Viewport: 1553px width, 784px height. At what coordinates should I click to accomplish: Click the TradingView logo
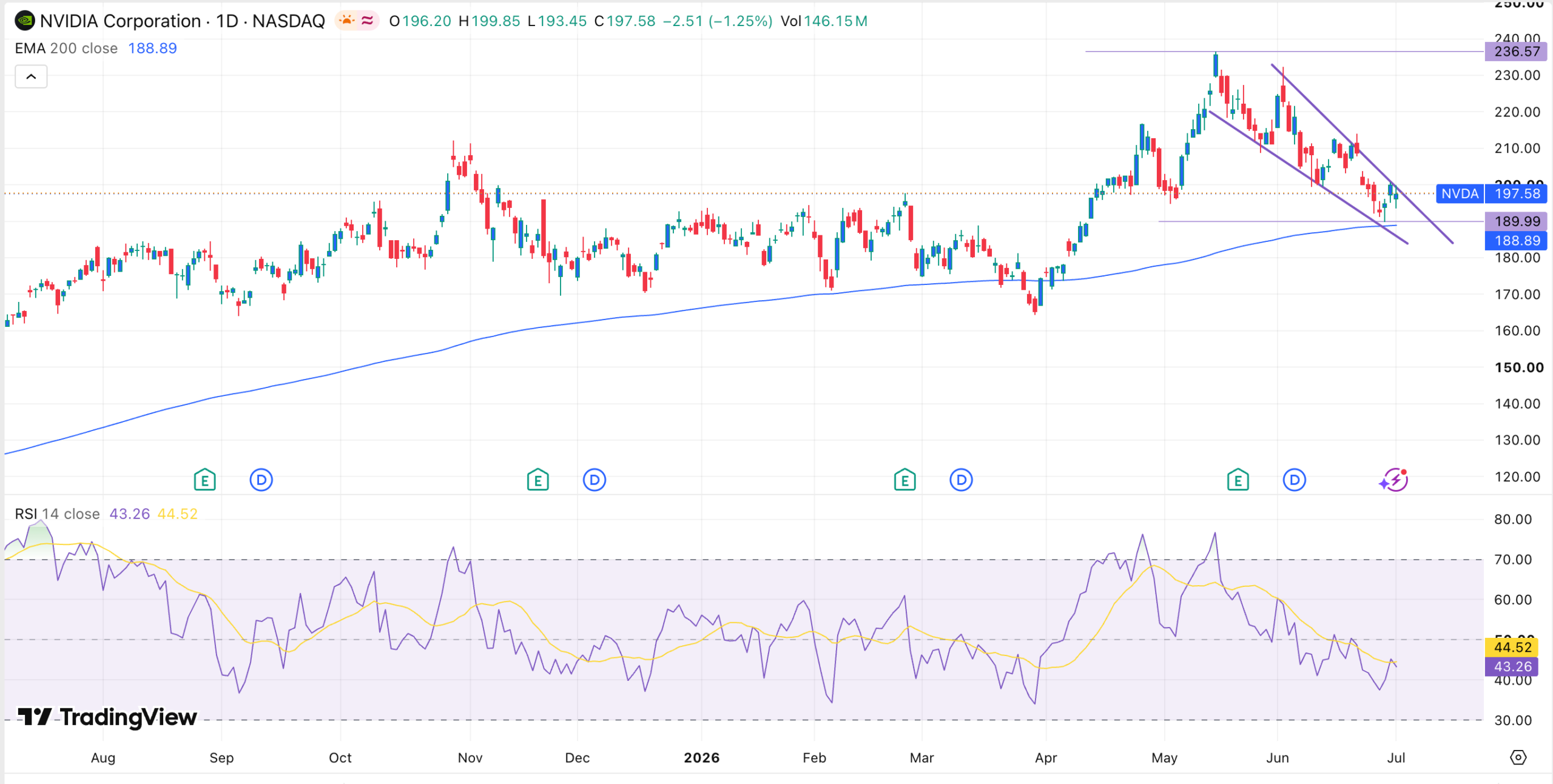click(x=107, y=717)
